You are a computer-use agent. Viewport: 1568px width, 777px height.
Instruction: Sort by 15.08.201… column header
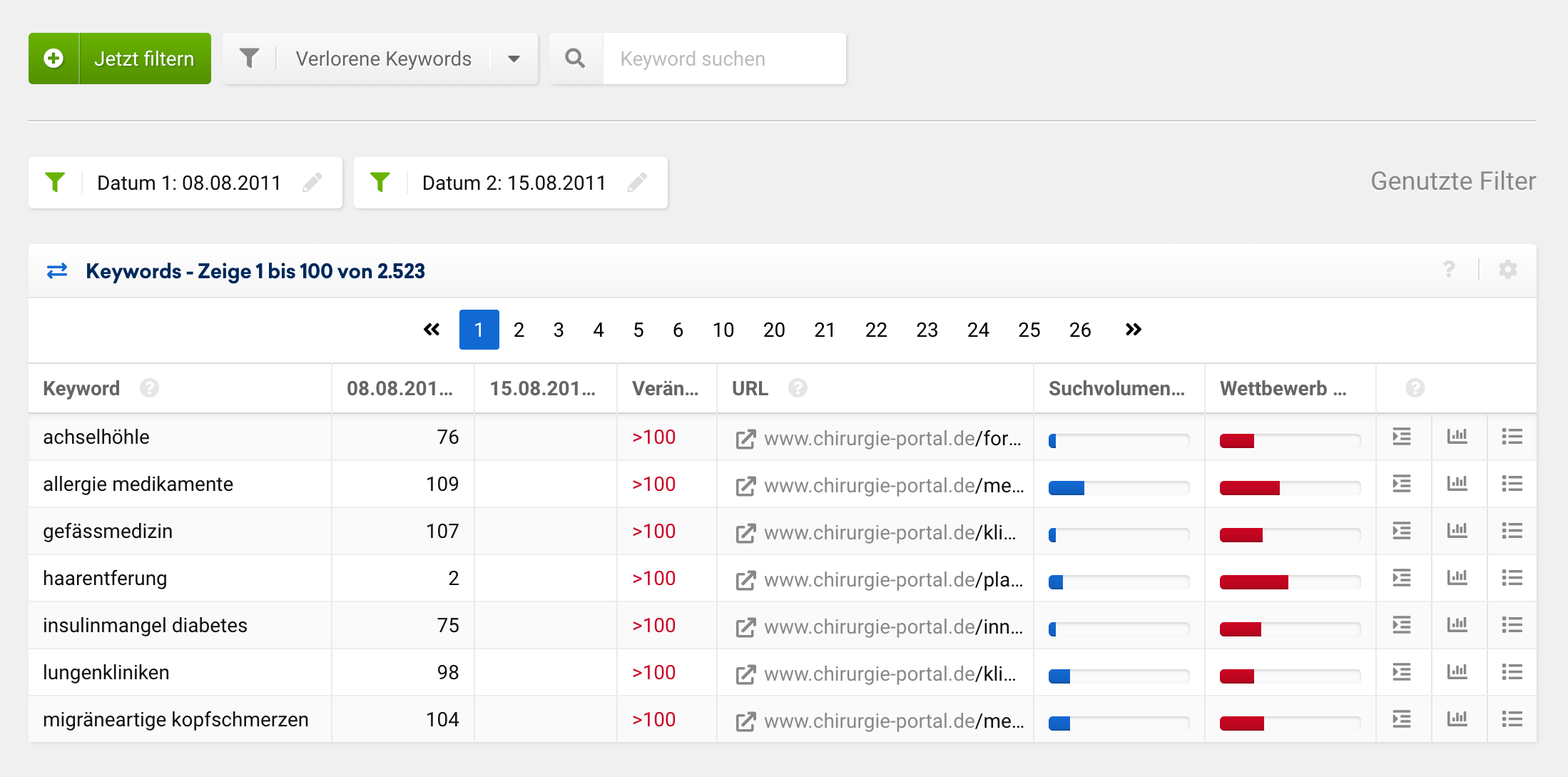point(543,388)
